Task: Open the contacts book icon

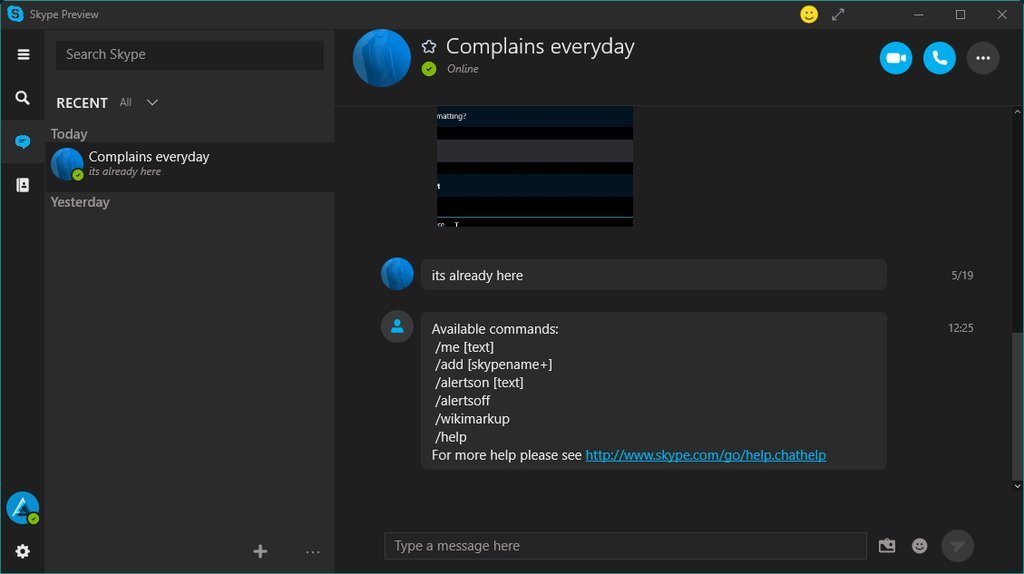Action: tap(23, 185)
